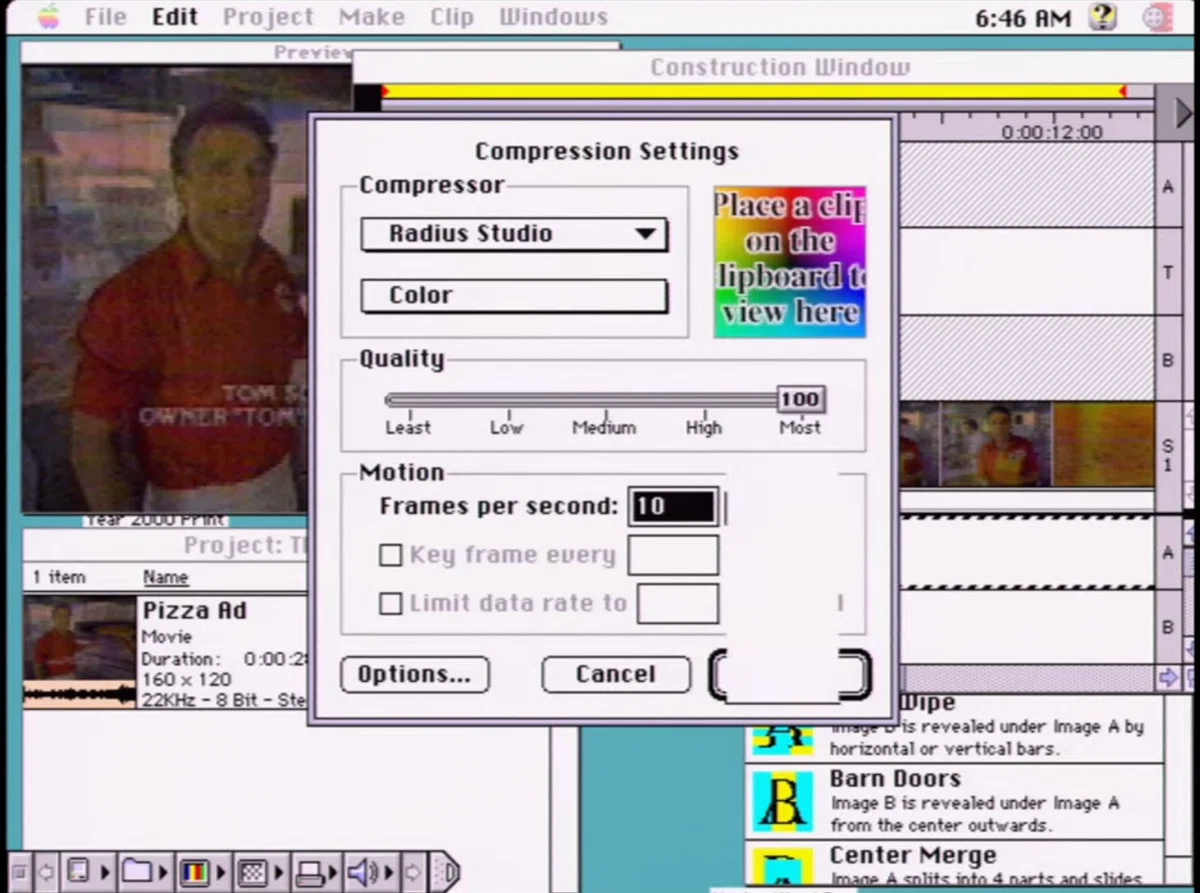Open the Color depth popup menu
Screen dimensions: 1200x893
click(x=514, y=296)
